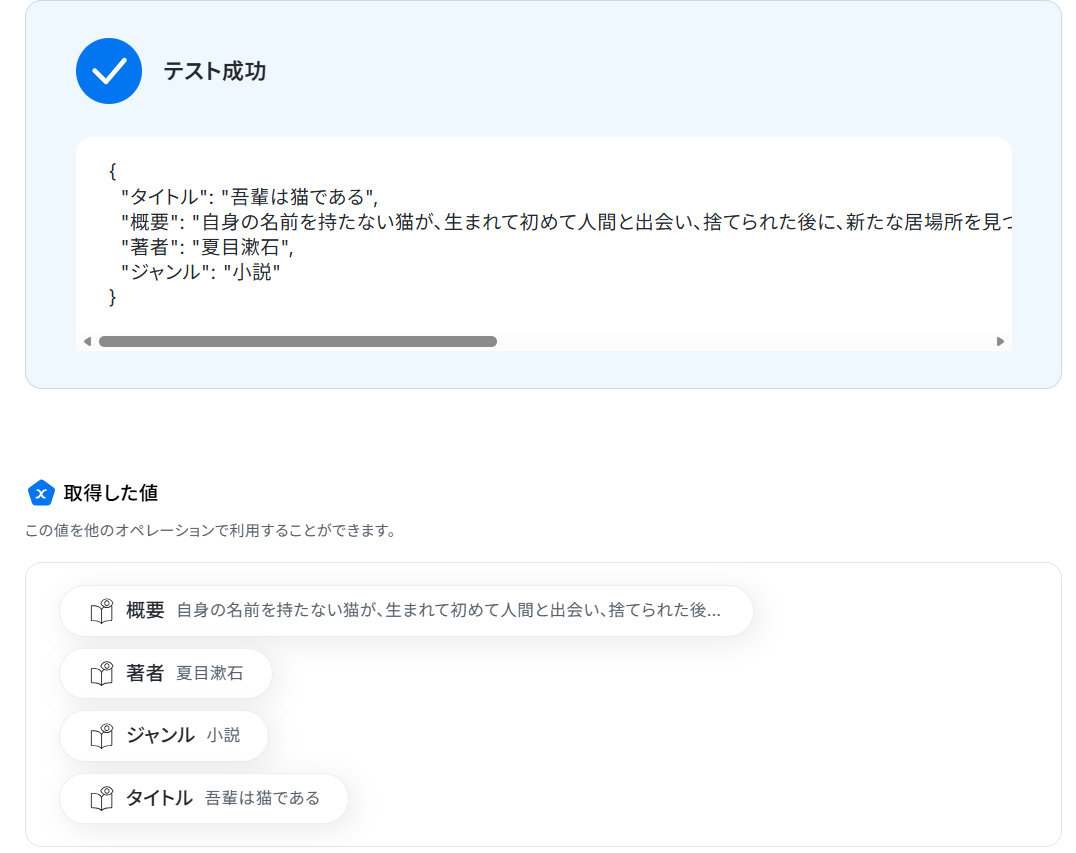Select the 概要 value chip

(x=406, y=611)
